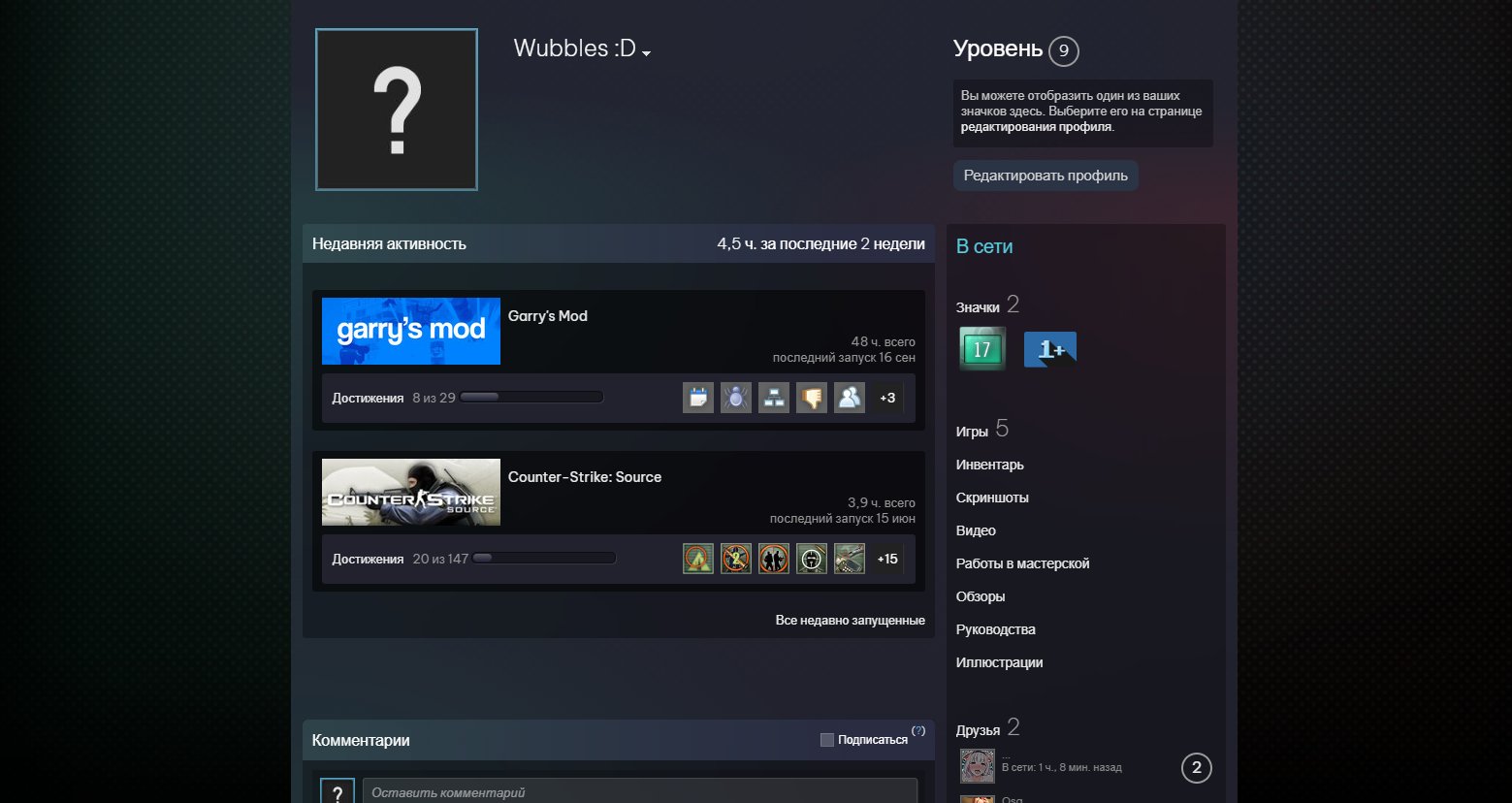Click the blue 1+ game collector badge

[x=1049, y=350]
